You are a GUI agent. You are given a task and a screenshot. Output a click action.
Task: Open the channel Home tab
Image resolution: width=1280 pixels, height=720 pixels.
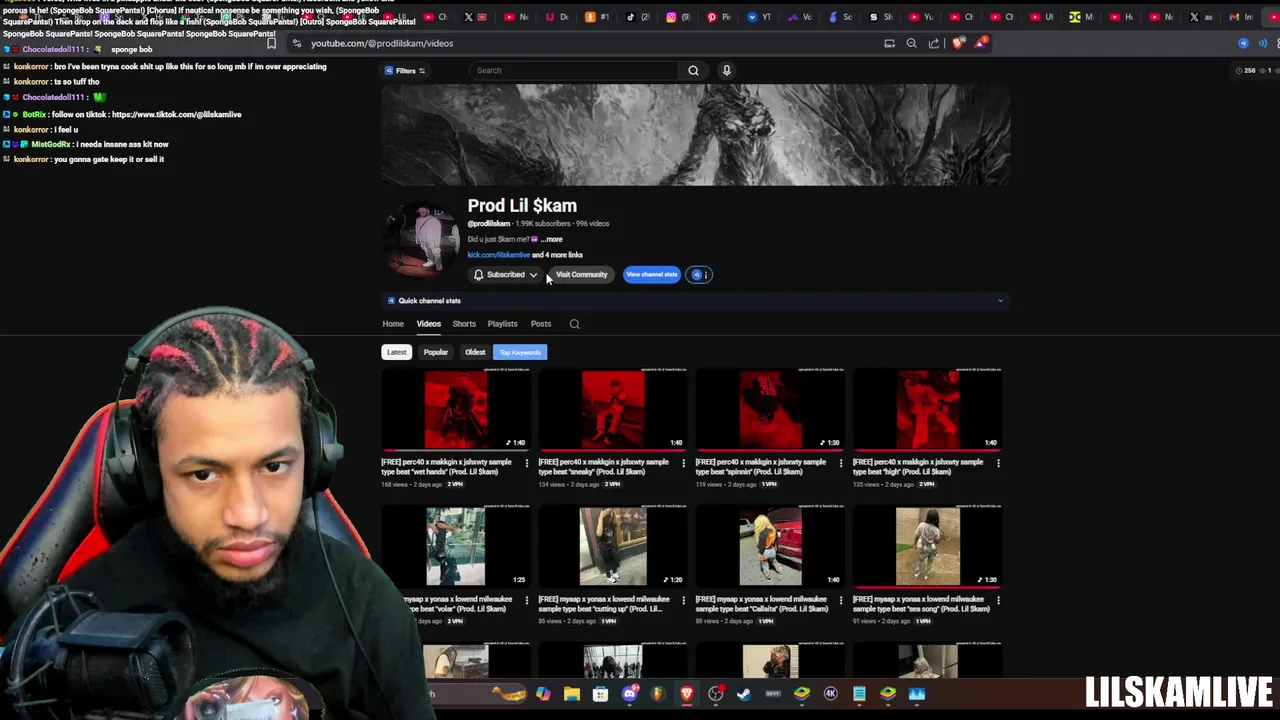[x=393, y=324]
